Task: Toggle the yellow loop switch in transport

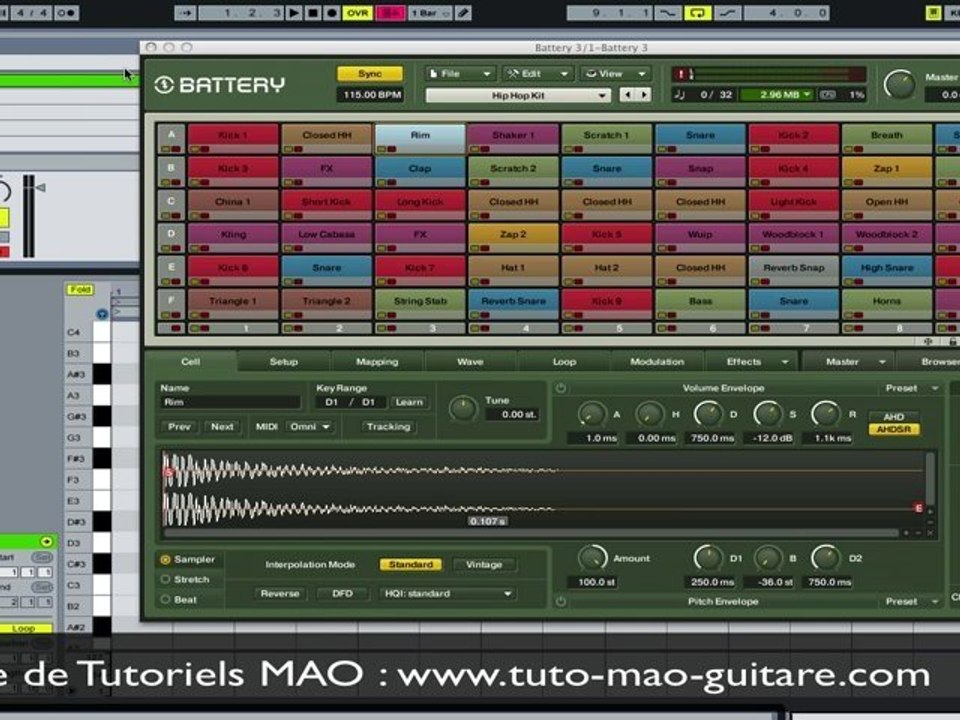Action: pos(697,13)
